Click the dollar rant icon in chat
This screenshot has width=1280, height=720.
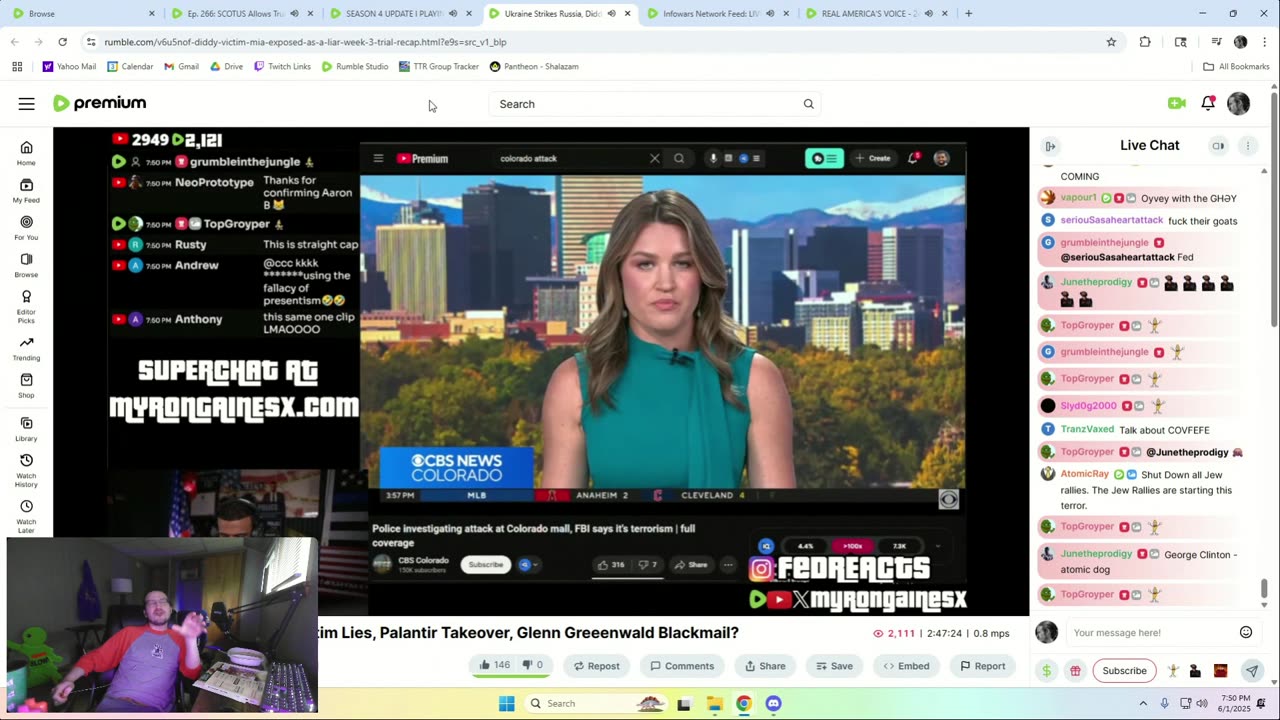tap(1046, 671)
